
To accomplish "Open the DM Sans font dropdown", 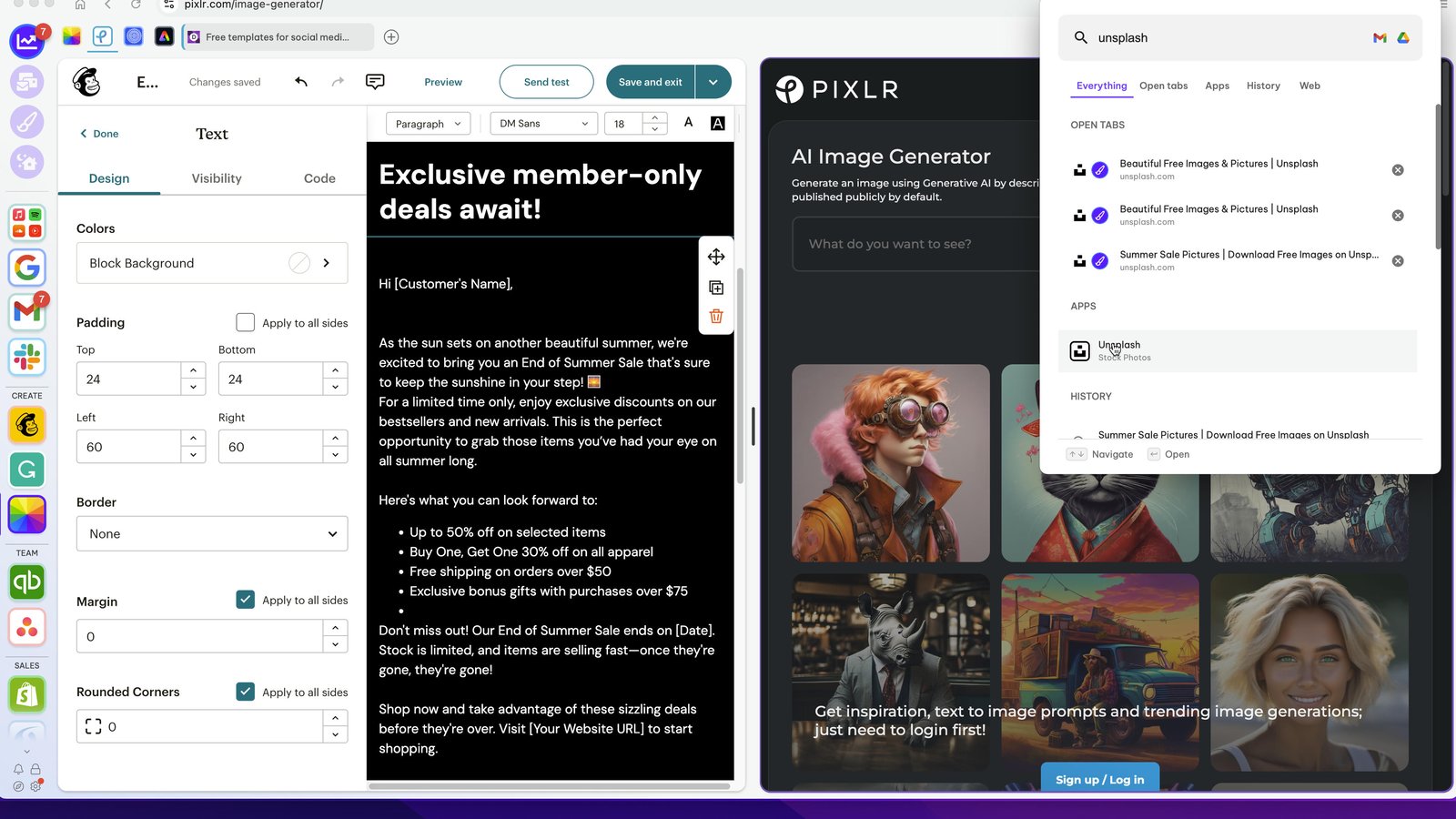I will [x=544, y=124].
